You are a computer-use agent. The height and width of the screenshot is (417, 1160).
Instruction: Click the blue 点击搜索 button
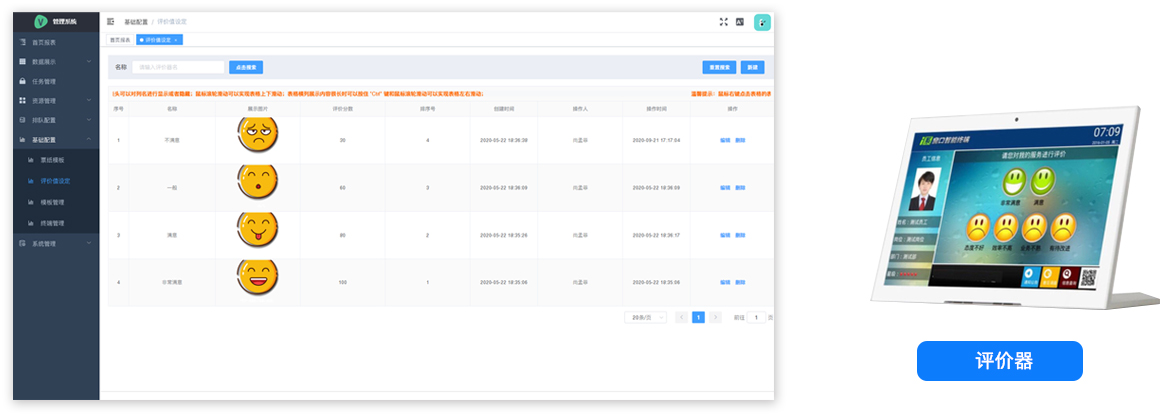(x=245, y=67)
